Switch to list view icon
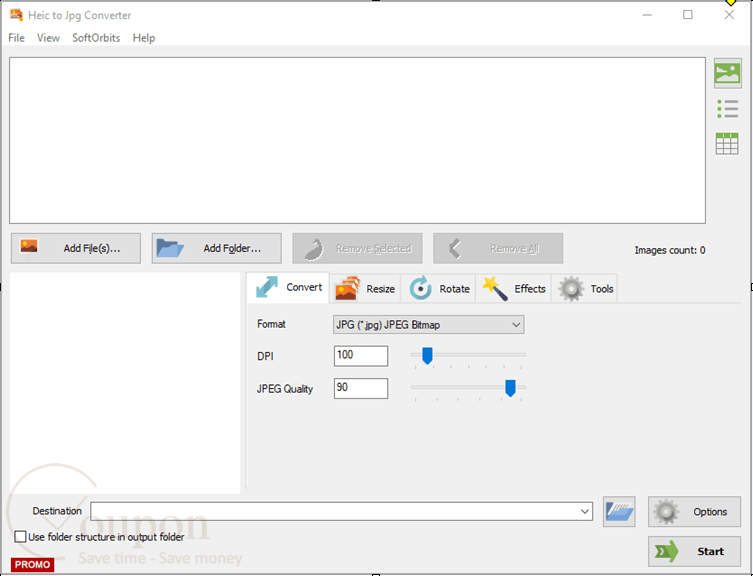Image resolution: width=753 pixels, height=576 pixels. [727, 109]
